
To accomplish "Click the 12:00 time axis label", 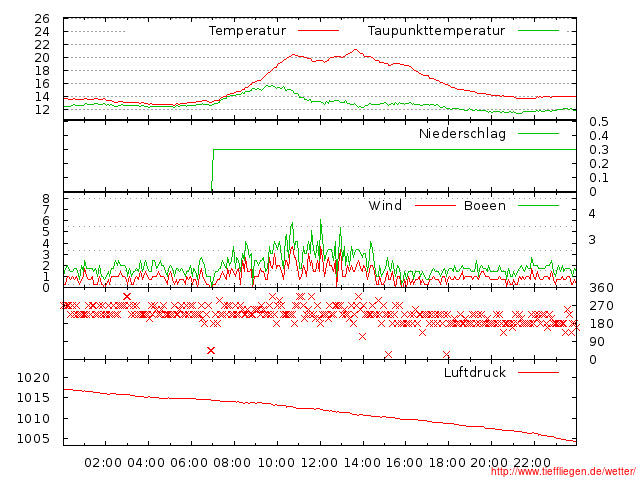I will [x=319, y=463].
